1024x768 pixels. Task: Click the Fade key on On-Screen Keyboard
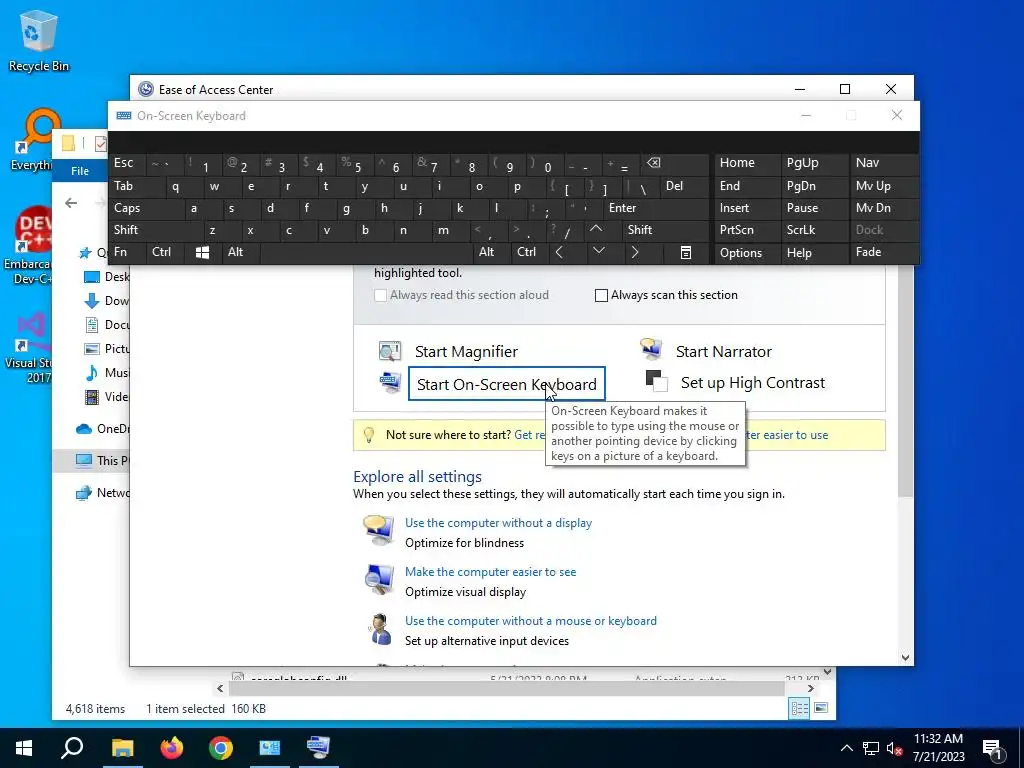[x=884, y=252]
